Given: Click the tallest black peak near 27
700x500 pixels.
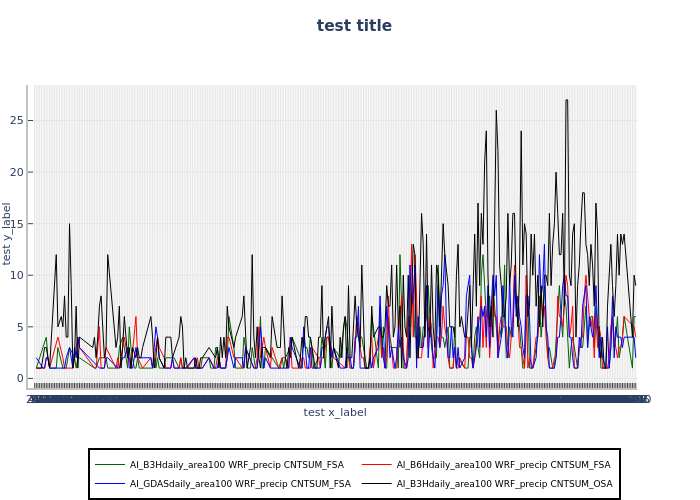Looking at the screenshot, I should click(x=566, y=100).
